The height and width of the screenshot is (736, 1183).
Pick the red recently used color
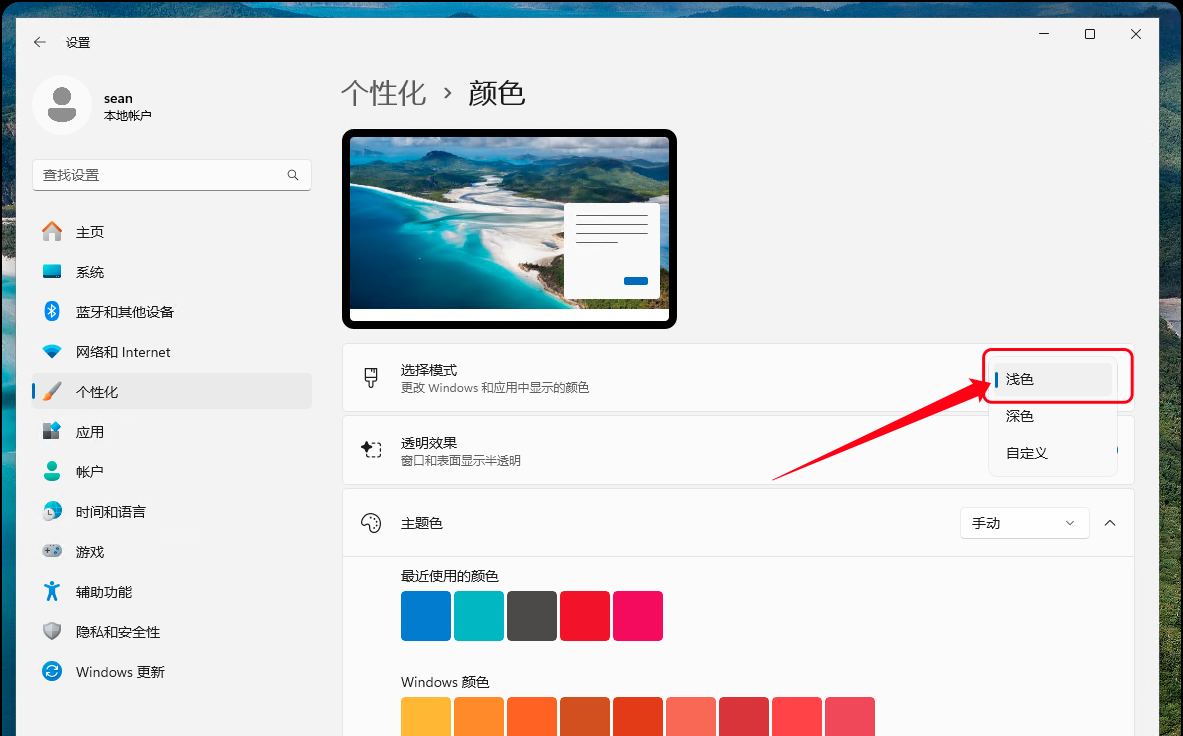click(585, 616)
